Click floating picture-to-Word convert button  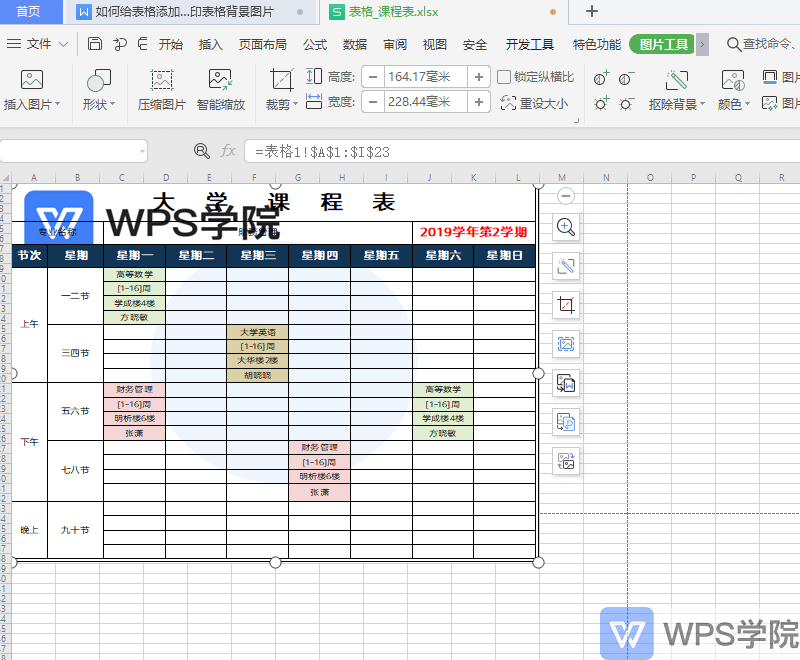click(x=566, y=383)
